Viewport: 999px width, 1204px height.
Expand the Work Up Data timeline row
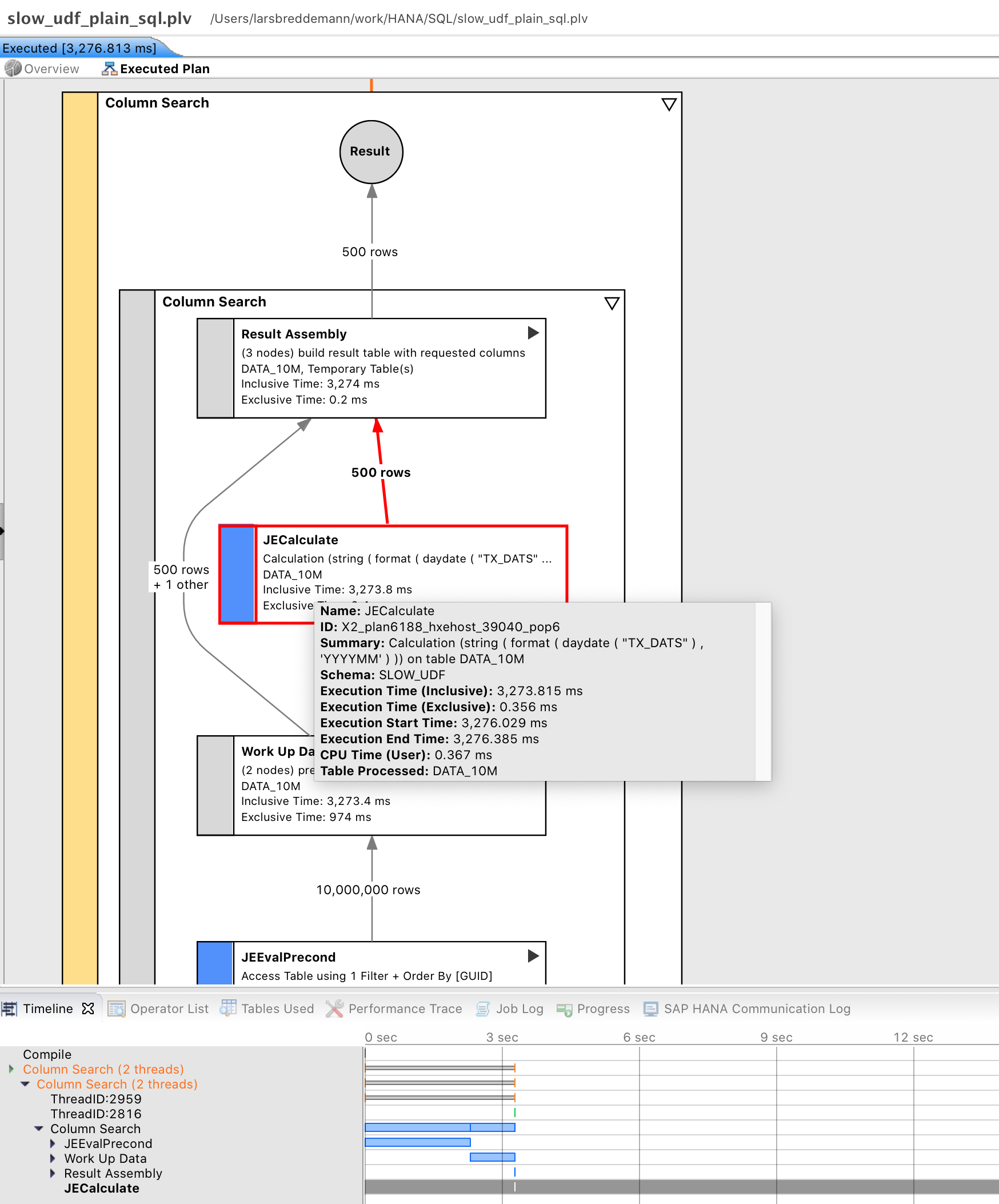[x=53, y=1158]
